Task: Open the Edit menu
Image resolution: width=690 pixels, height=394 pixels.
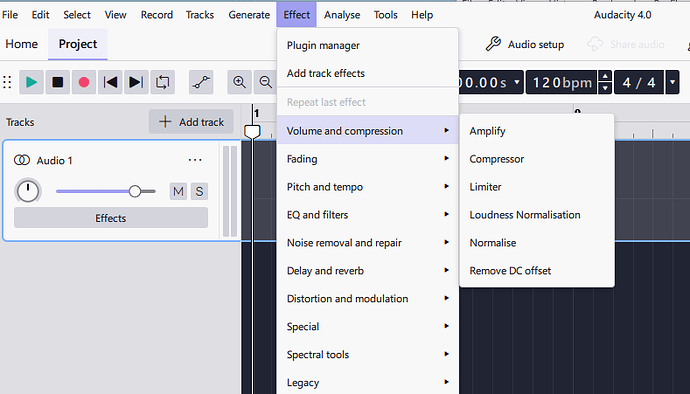Action: click(x=40, y=15)
